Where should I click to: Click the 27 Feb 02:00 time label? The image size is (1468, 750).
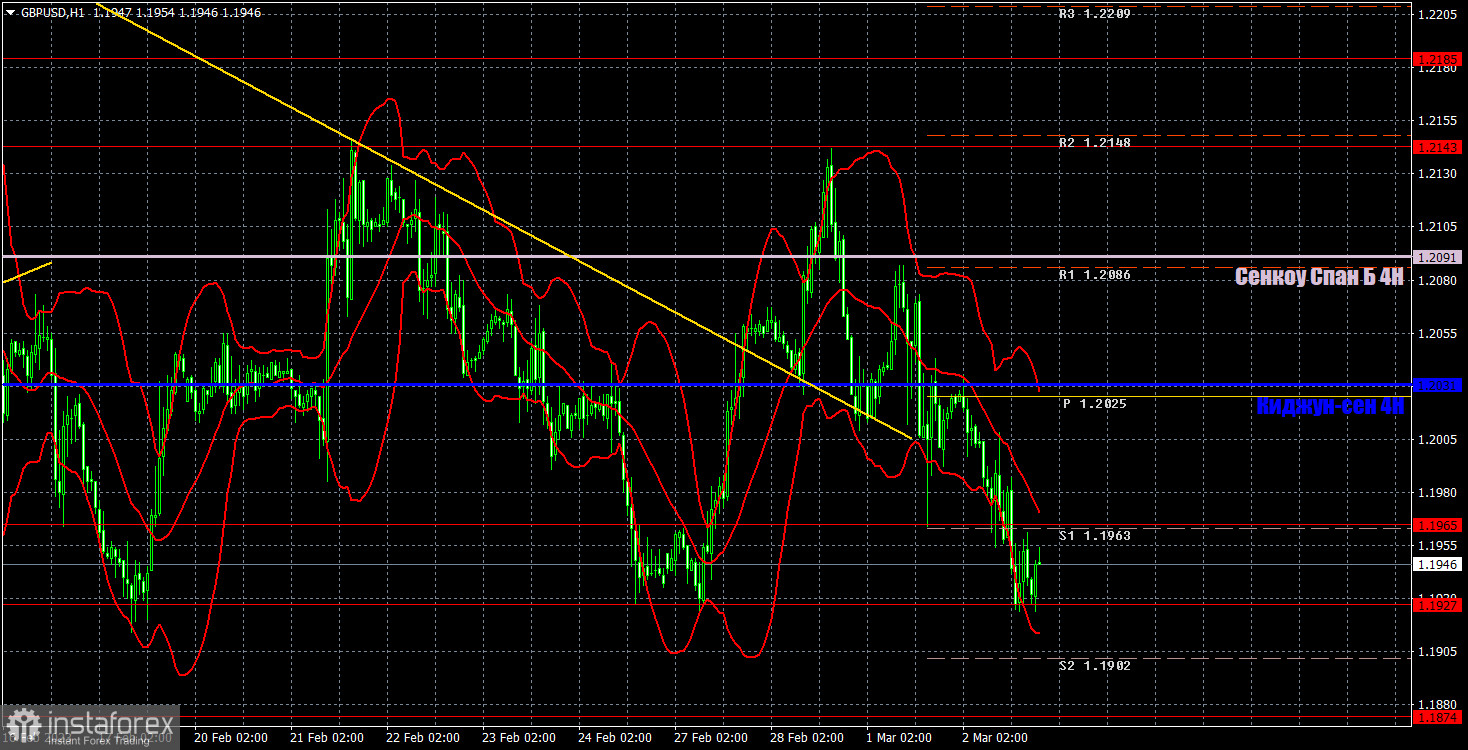coord(712,738)
